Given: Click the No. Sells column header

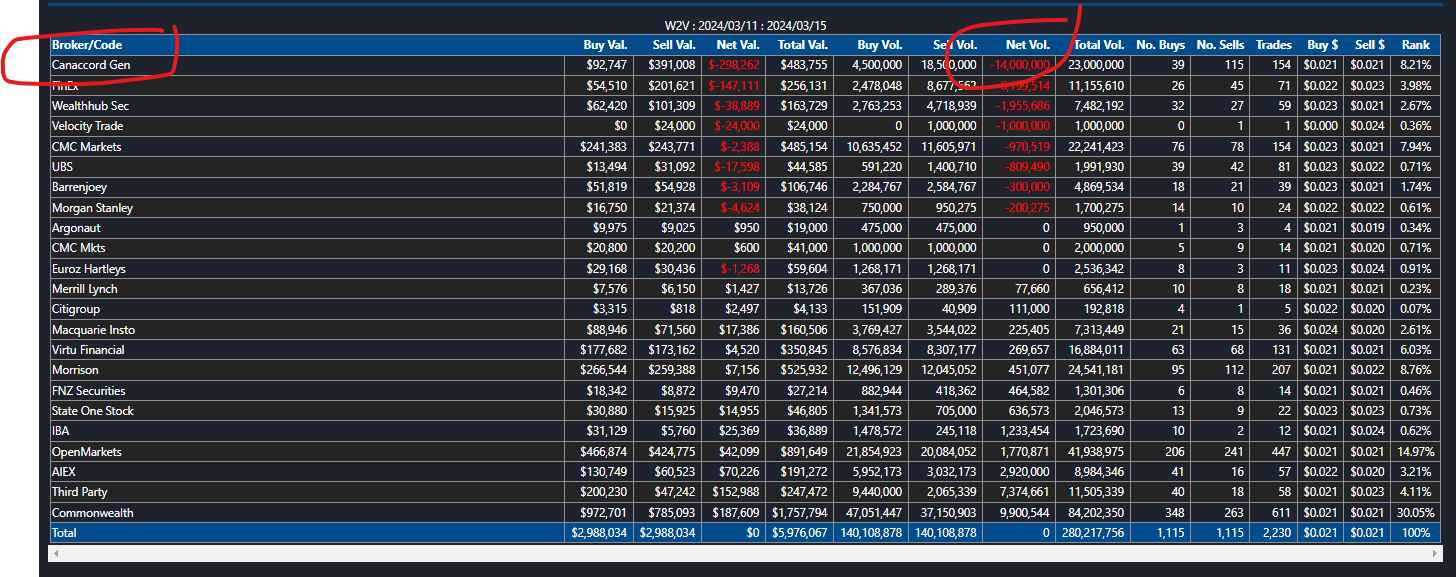Looking at the screenshot, I should 1220,45.
